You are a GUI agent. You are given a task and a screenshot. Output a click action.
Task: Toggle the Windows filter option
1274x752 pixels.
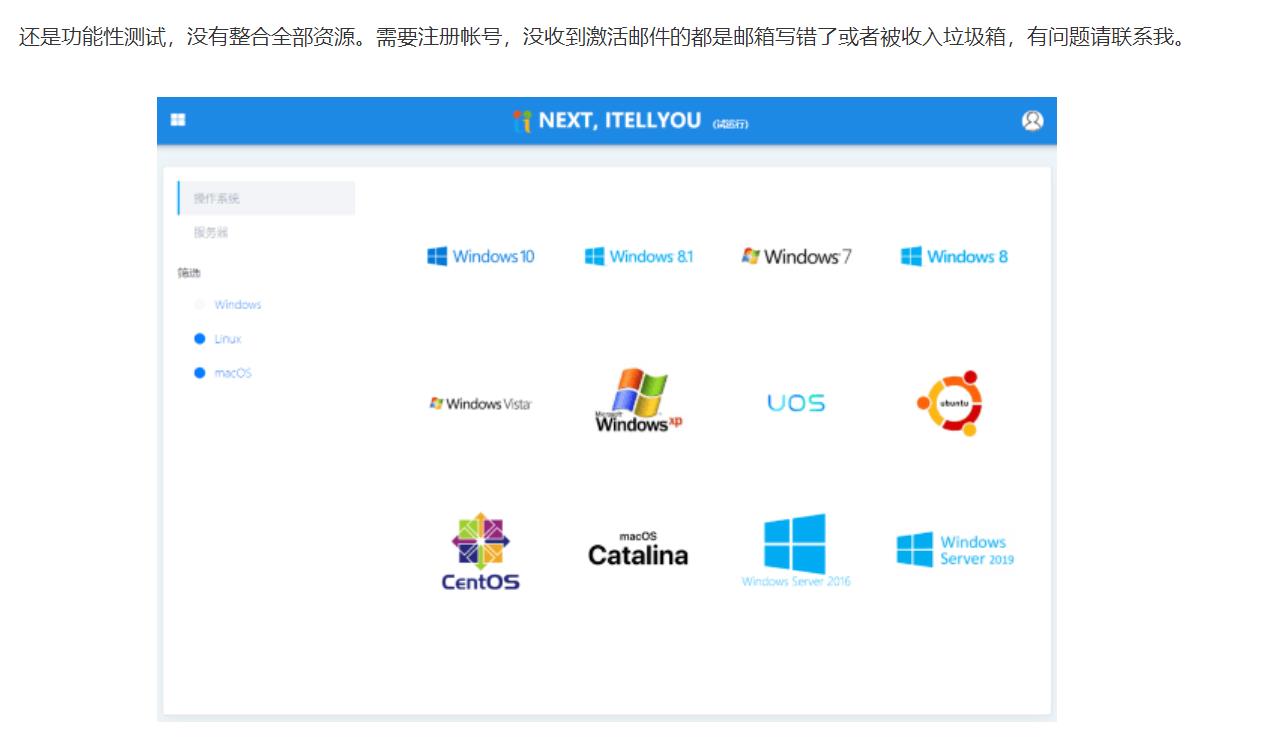pyautogui.click(x=200, y=305)
